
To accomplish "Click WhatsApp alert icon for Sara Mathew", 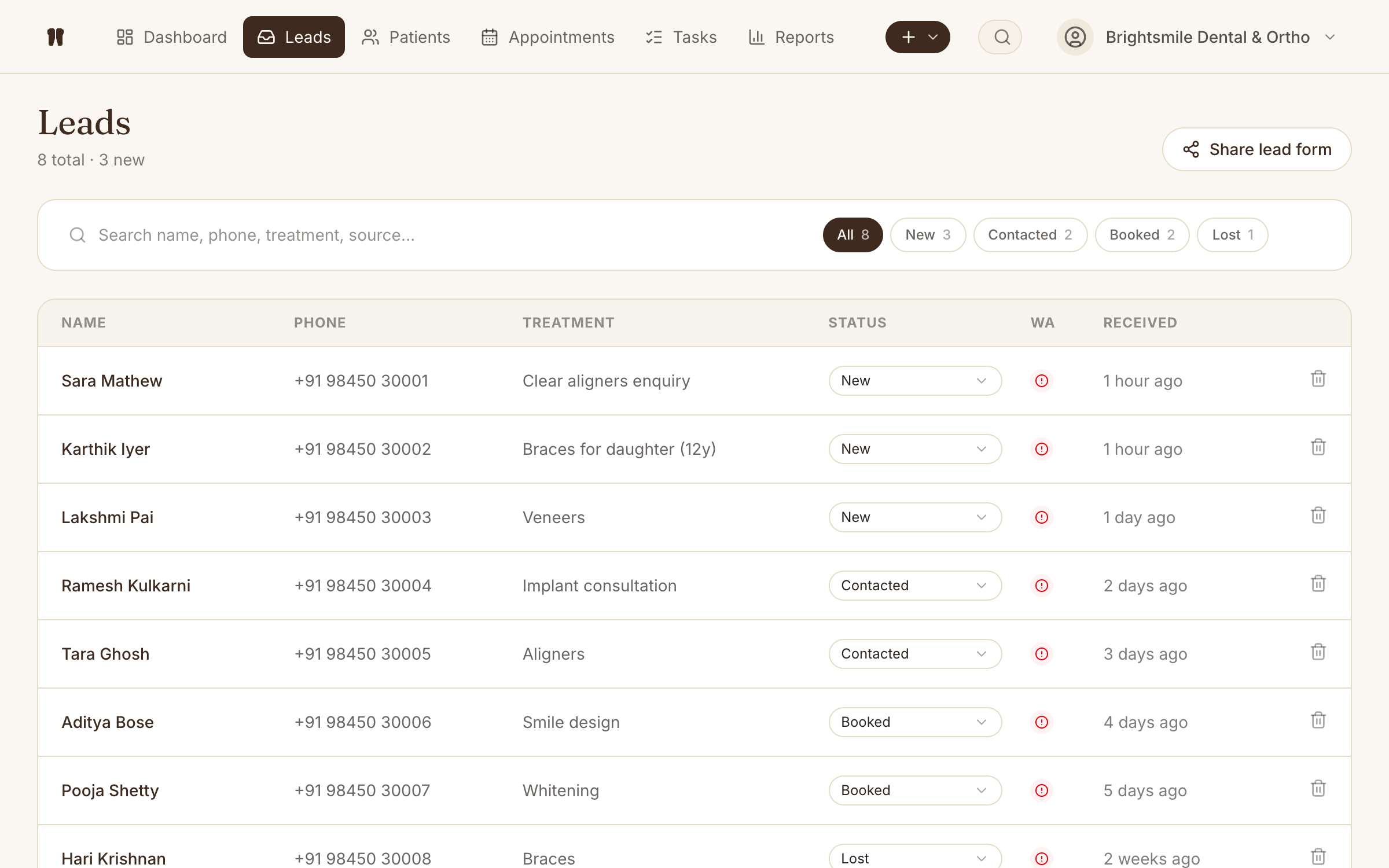I will click(x=1042, y=381).
